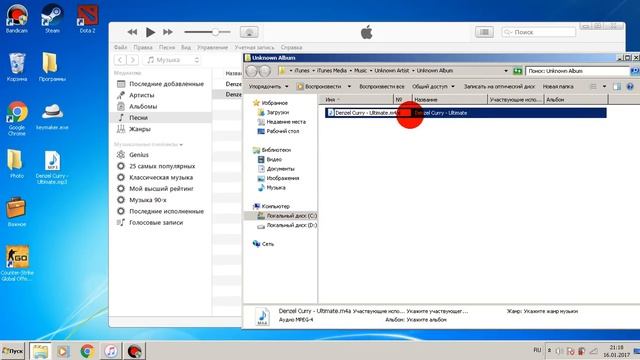Select the Корзина recycle bin icon
640x360 pixels.
pyautogui.click(x=17, y=67)
